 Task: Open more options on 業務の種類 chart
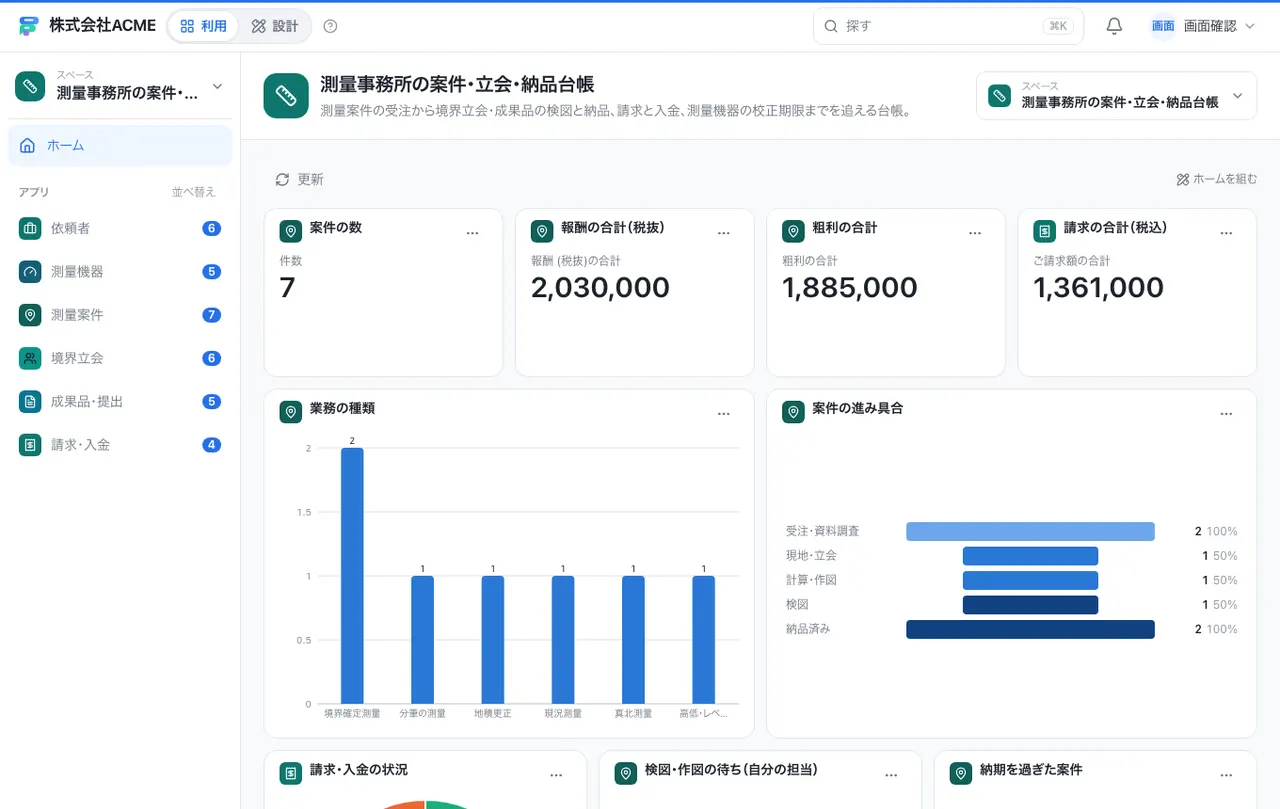point(724,414)
